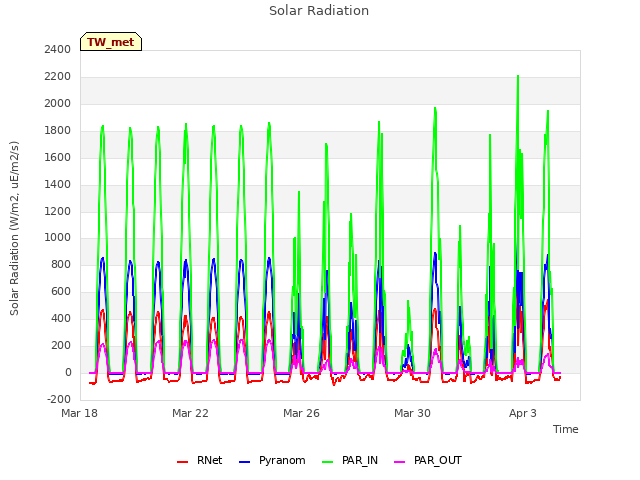Select the RNet legend label

pos(209,460)
